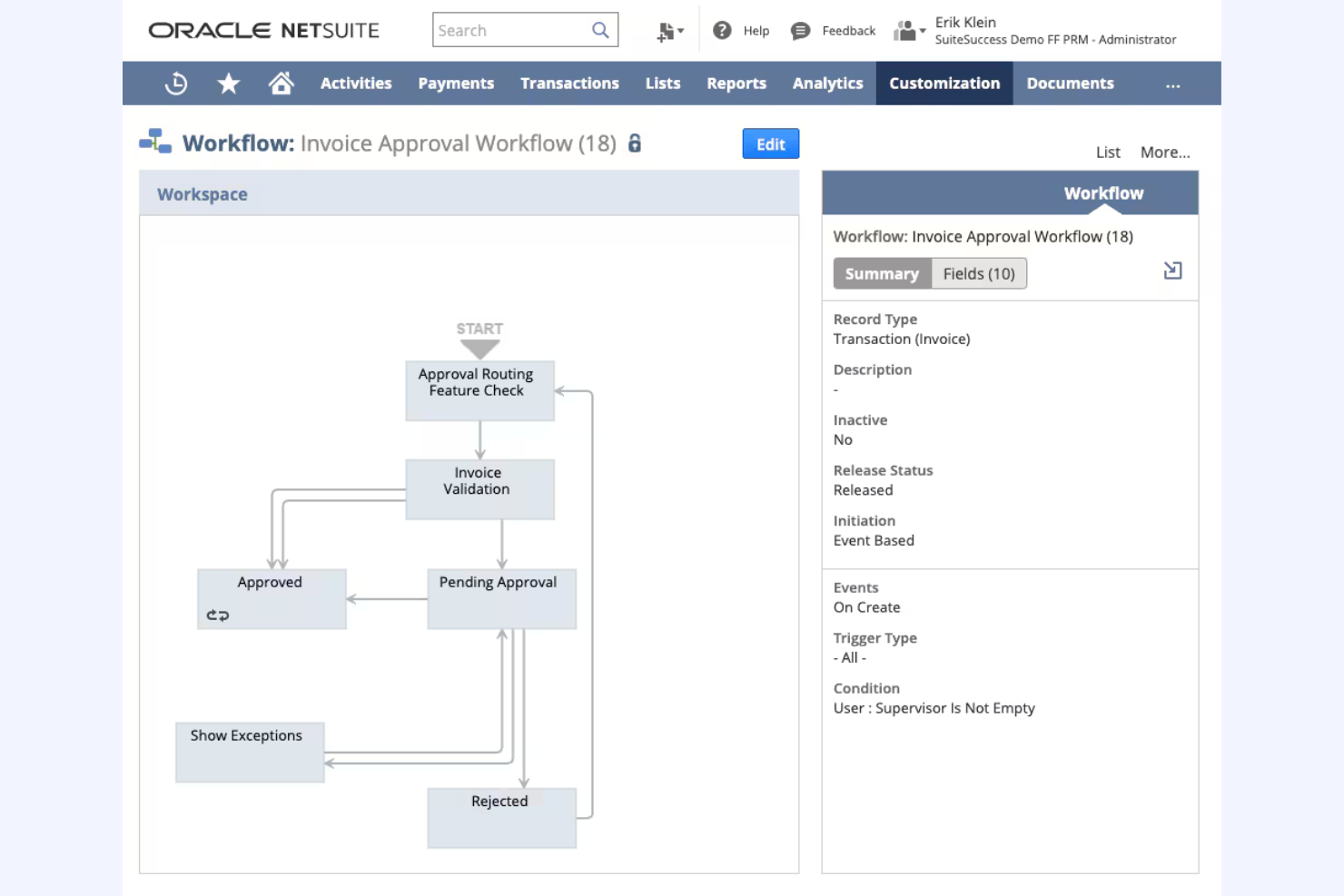This screenshot has height=896, width=1344.
Task: Open the Lists menu
Action: (x=663, y=84)
